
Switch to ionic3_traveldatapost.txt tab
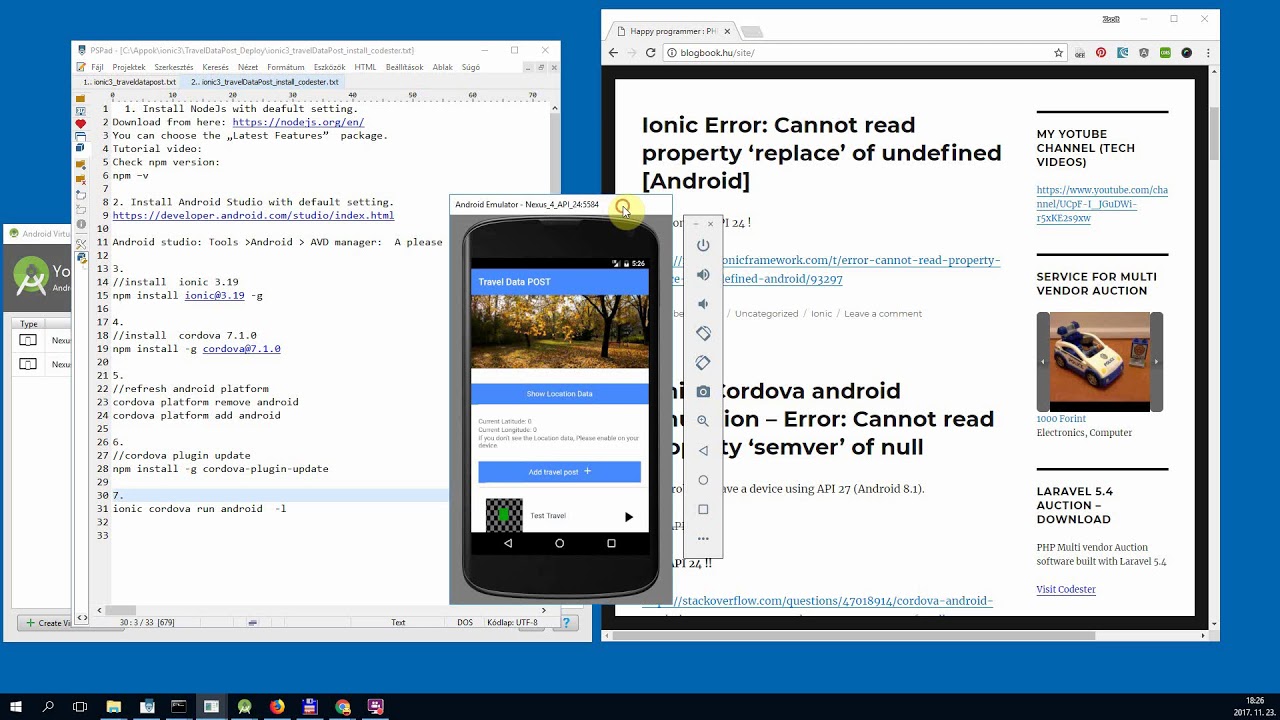point(129,82)
